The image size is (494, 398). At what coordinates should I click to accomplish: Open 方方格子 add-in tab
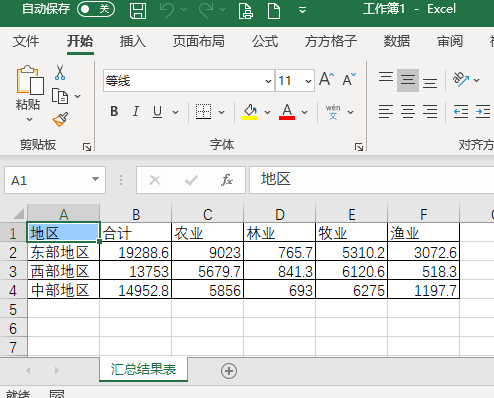[x=331, y=41]
